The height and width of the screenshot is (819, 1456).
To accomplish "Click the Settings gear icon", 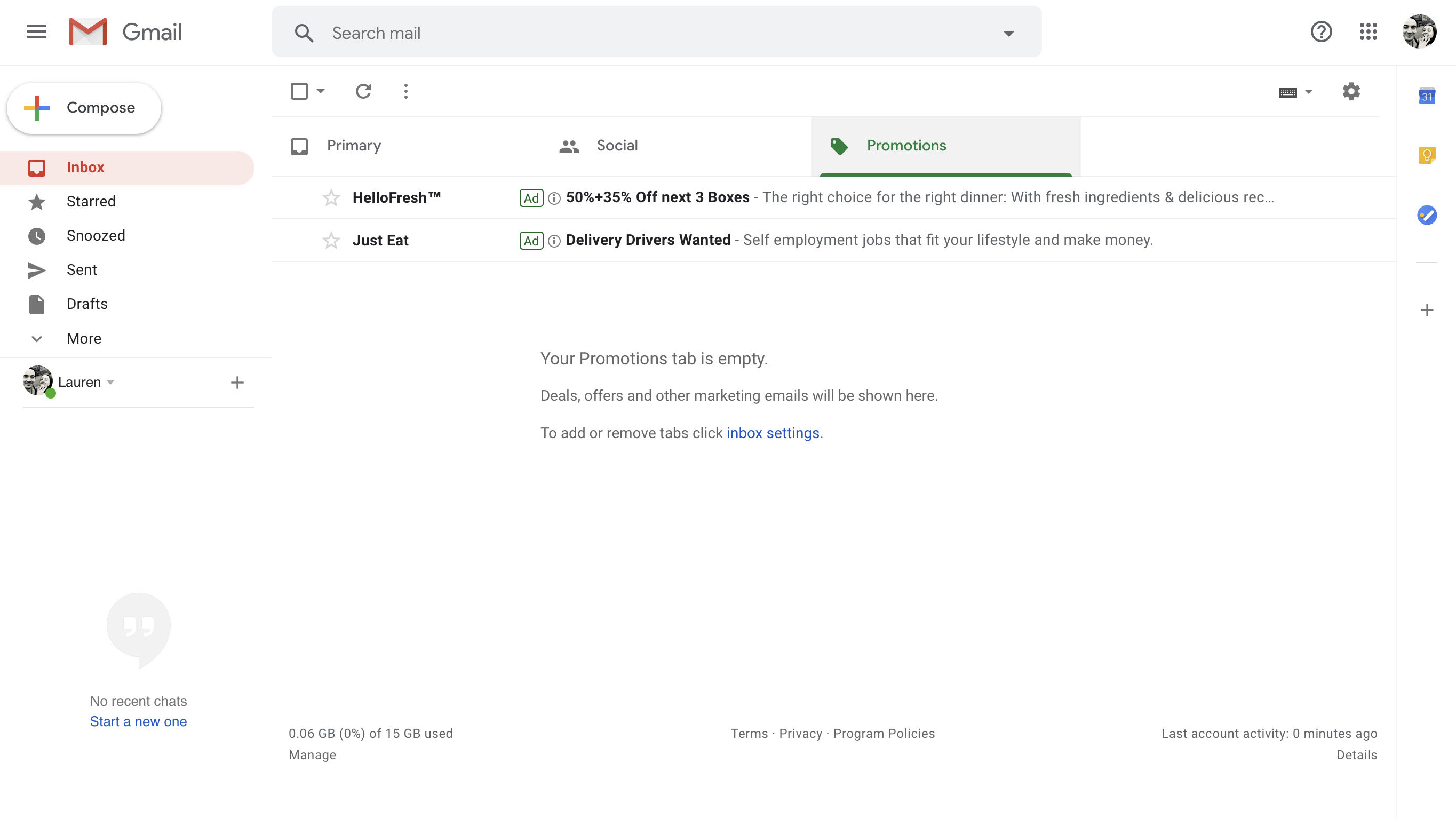I will (1351, 91).
